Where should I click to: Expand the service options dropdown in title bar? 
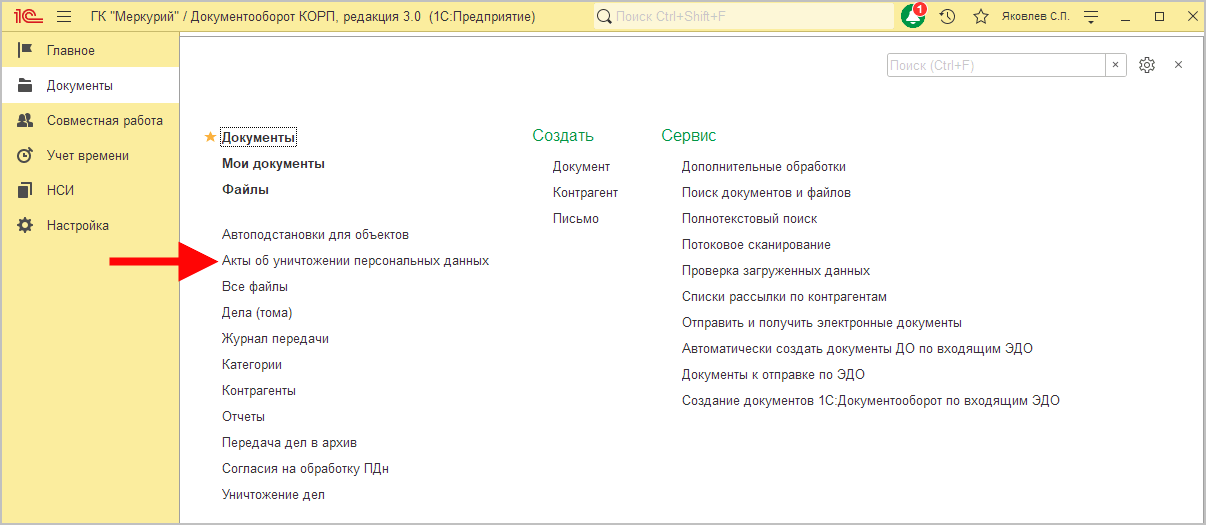(1091, 17)
